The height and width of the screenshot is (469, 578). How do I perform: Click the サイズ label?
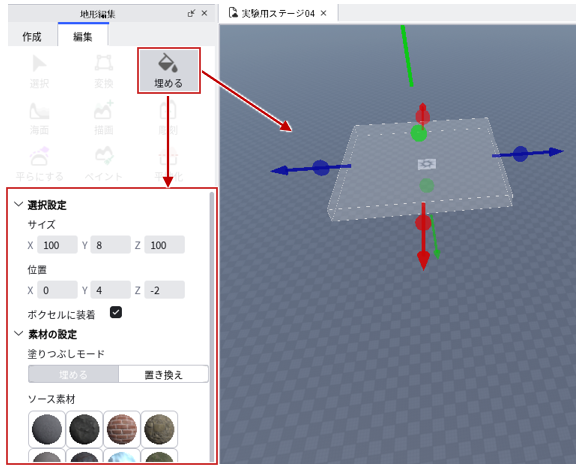(x=41, y=225)
